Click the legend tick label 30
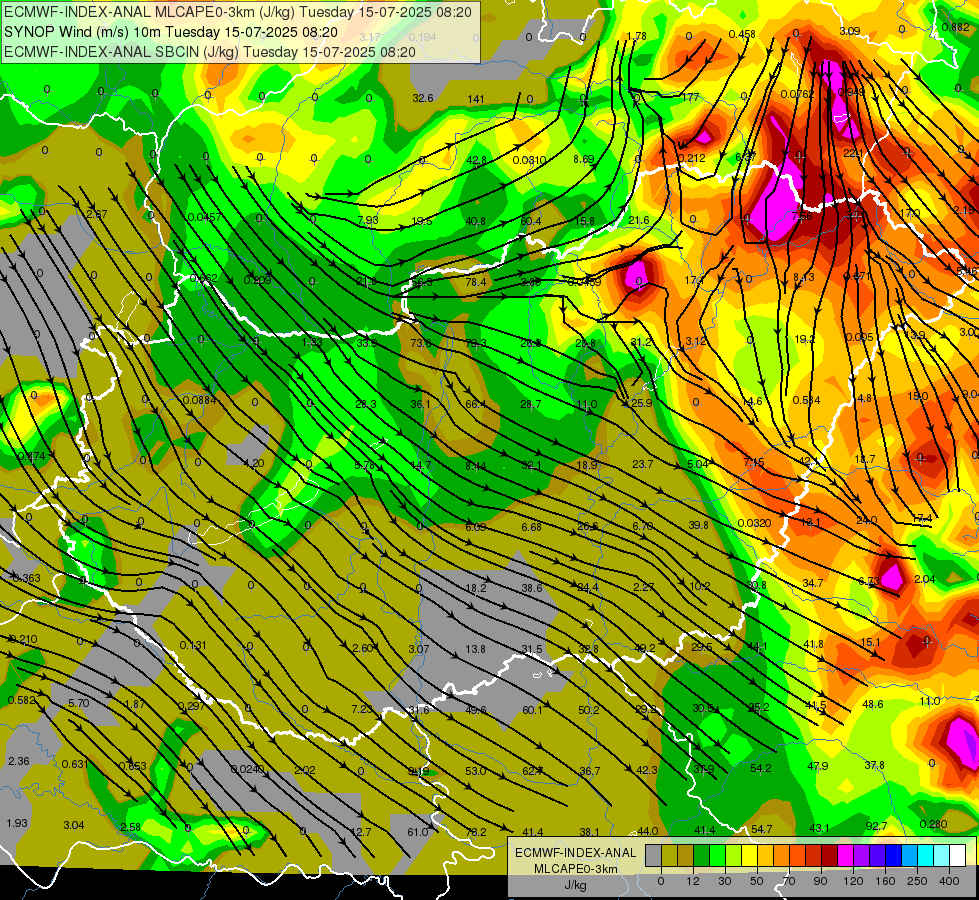This screenshot has height=900, width=979. pyautogui.click(x=724, y=881)
